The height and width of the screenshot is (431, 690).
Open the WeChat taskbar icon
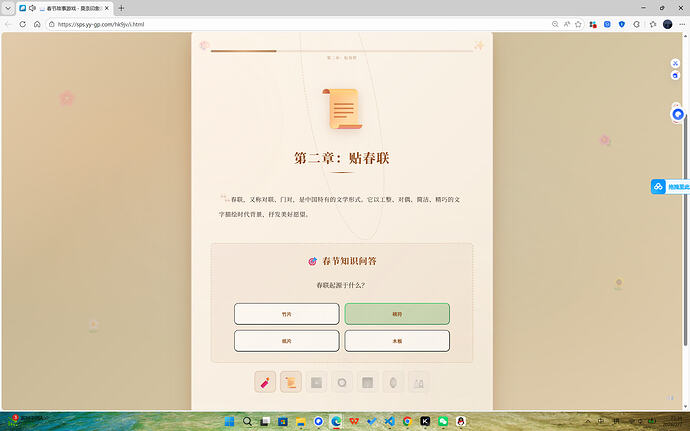tap(443, 422)
